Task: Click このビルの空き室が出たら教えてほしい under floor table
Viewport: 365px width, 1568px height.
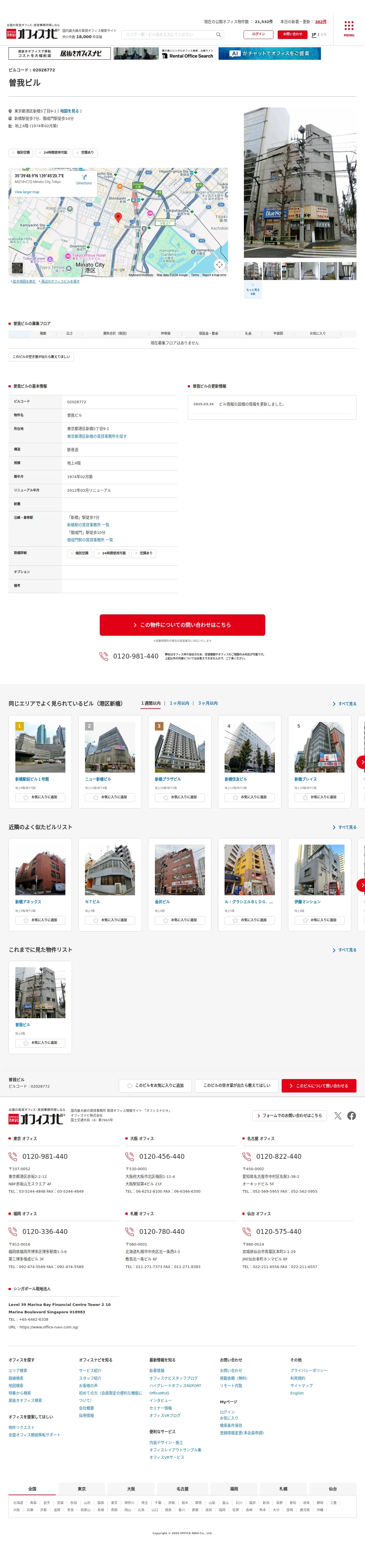Action: coord(42,357)
